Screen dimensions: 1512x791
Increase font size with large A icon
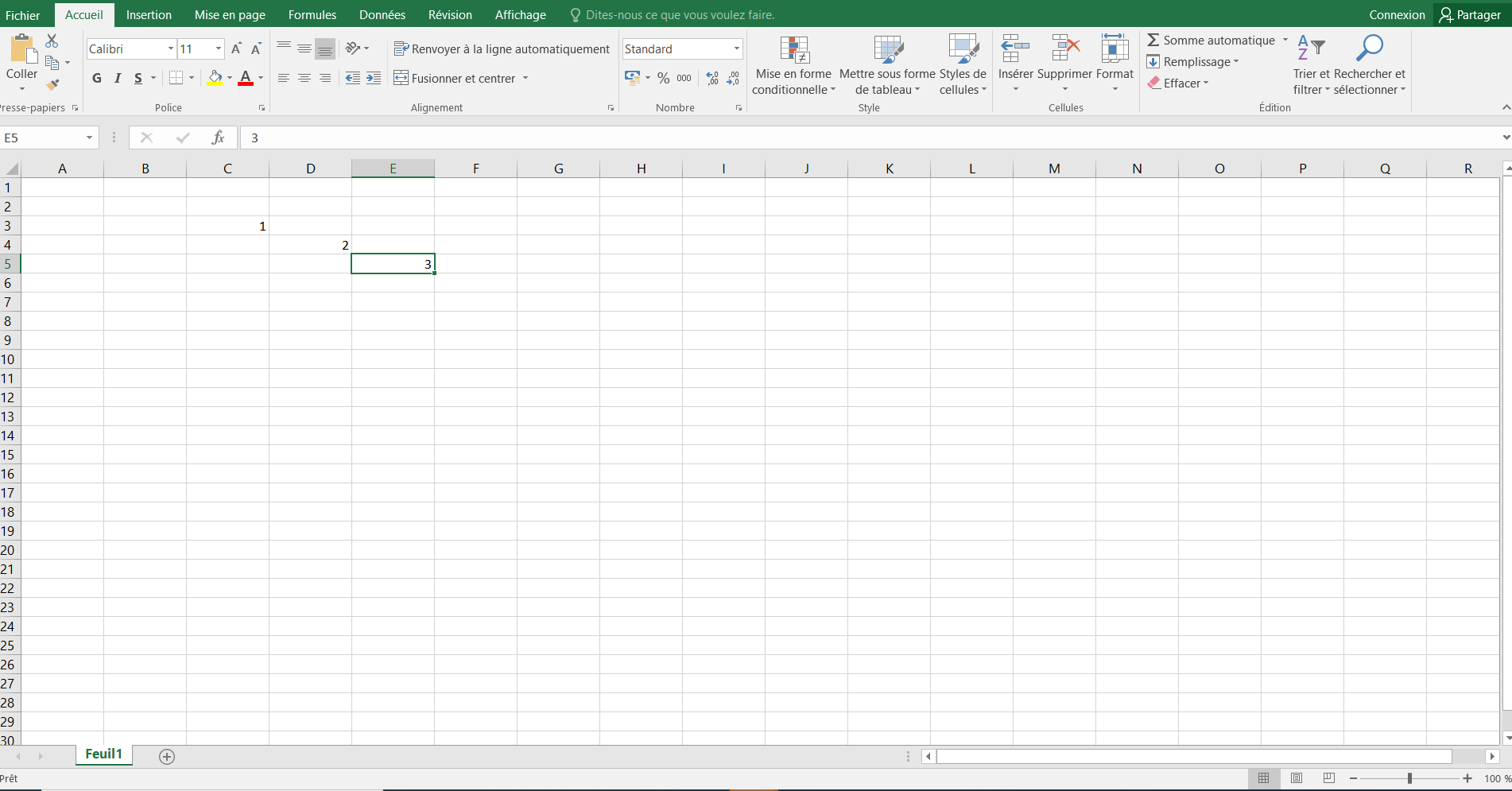236,49
